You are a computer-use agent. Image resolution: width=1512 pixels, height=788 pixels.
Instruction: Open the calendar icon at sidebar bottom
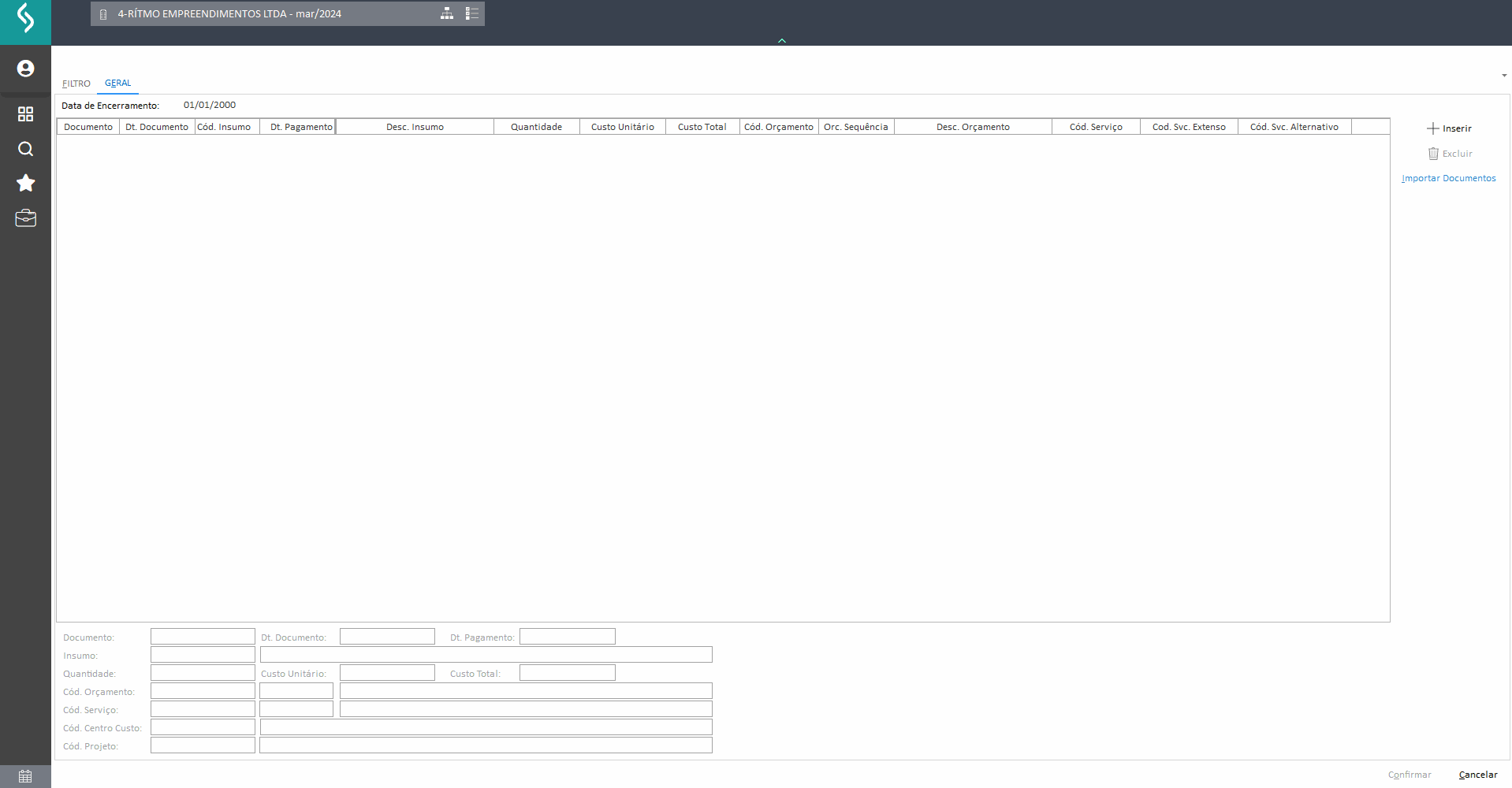[x=25, y=776]
